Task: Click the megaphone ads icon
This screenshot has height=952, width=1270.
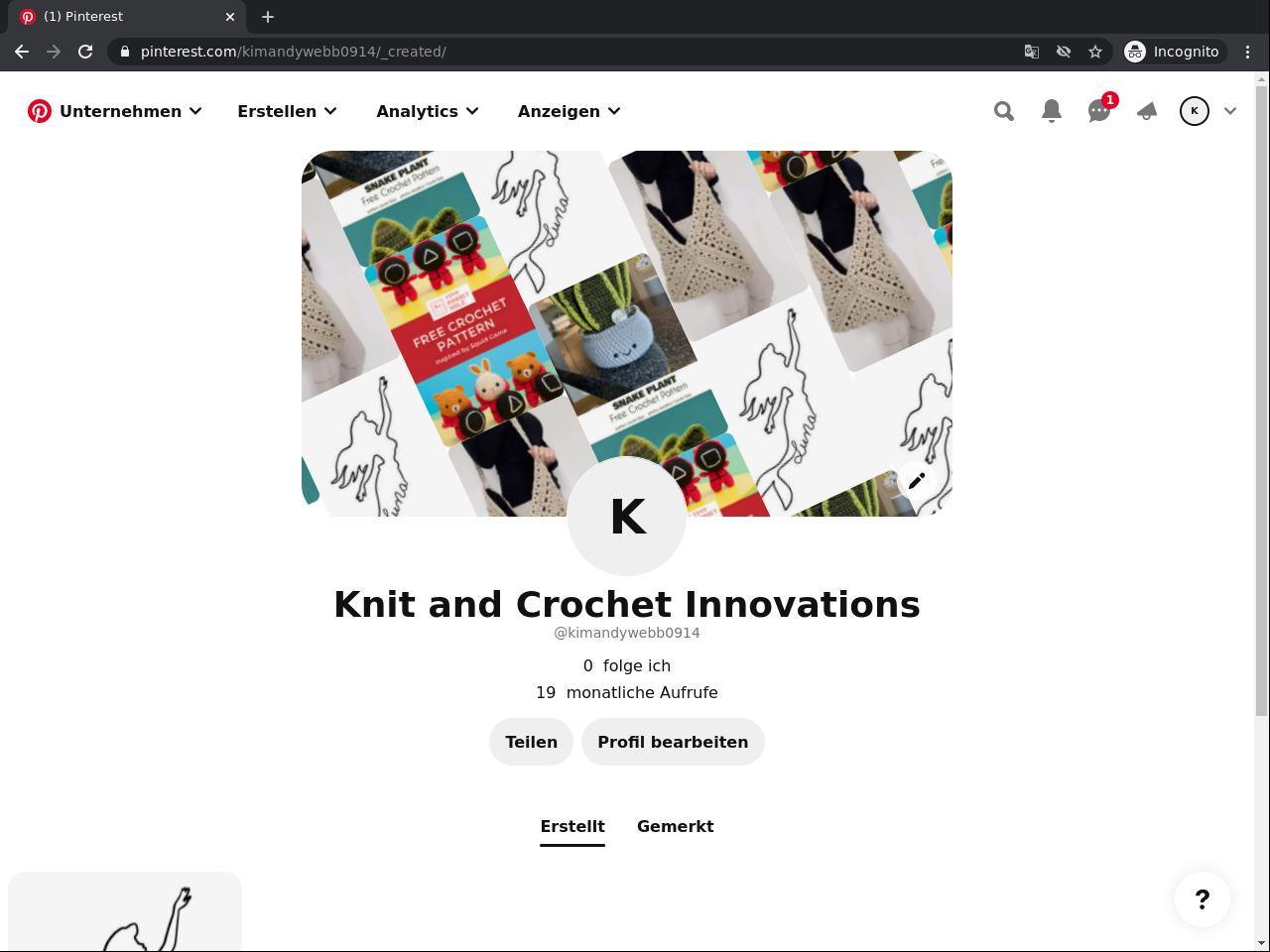Action: click(1147, 111)
